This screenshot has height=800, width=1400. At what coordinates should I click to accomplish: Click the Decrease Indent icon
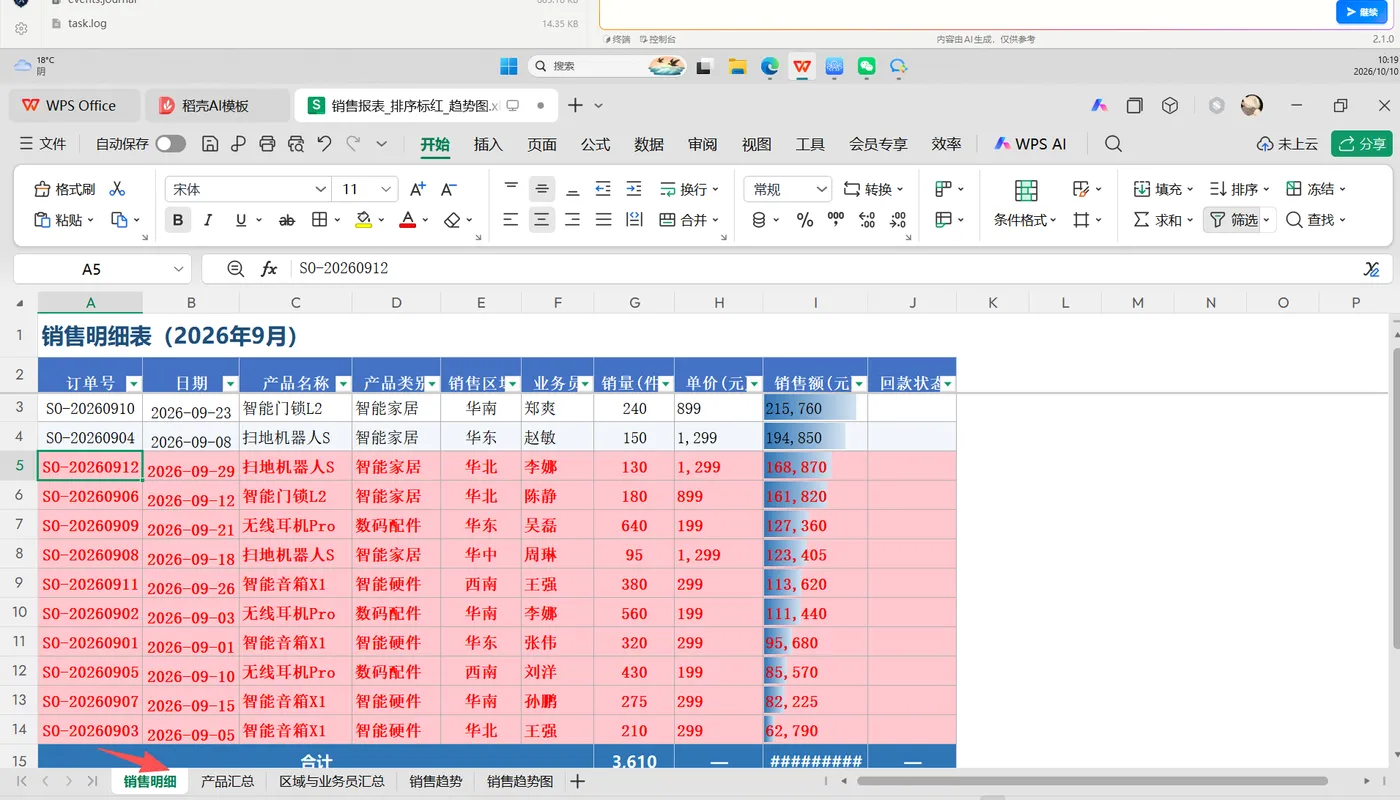coord(603,189)
